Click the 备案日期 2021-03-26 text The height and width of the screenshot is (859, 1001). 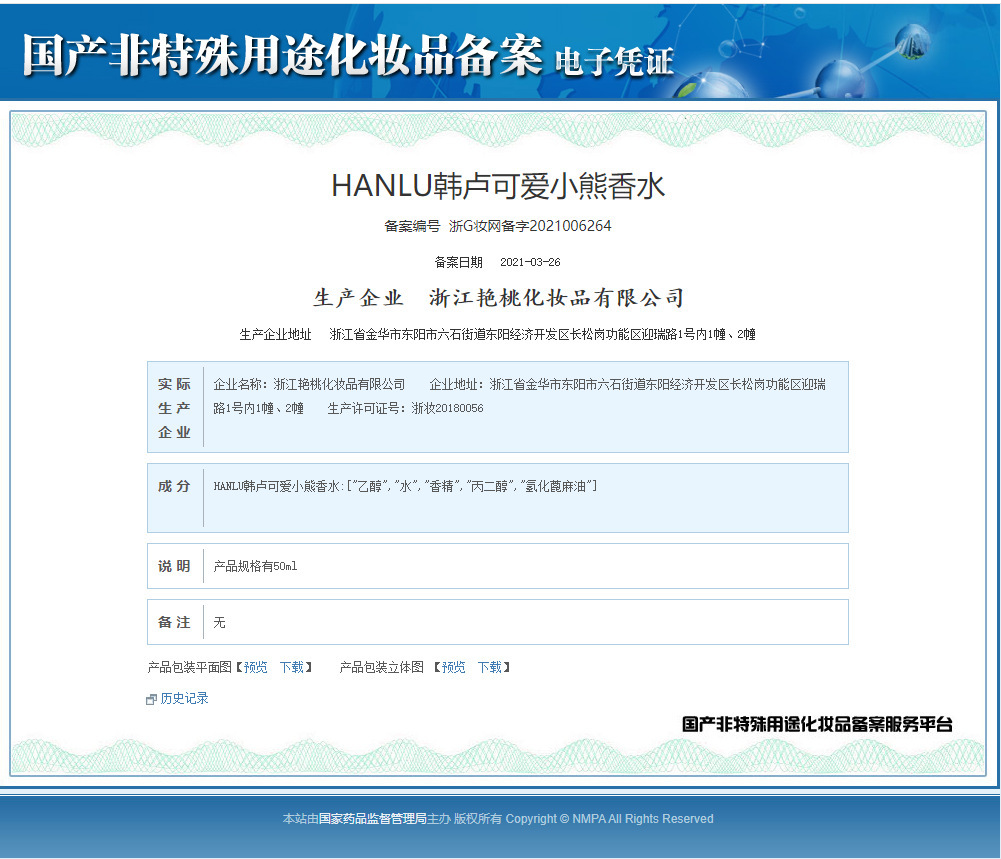pyautogui.click(x=500, y=262)
